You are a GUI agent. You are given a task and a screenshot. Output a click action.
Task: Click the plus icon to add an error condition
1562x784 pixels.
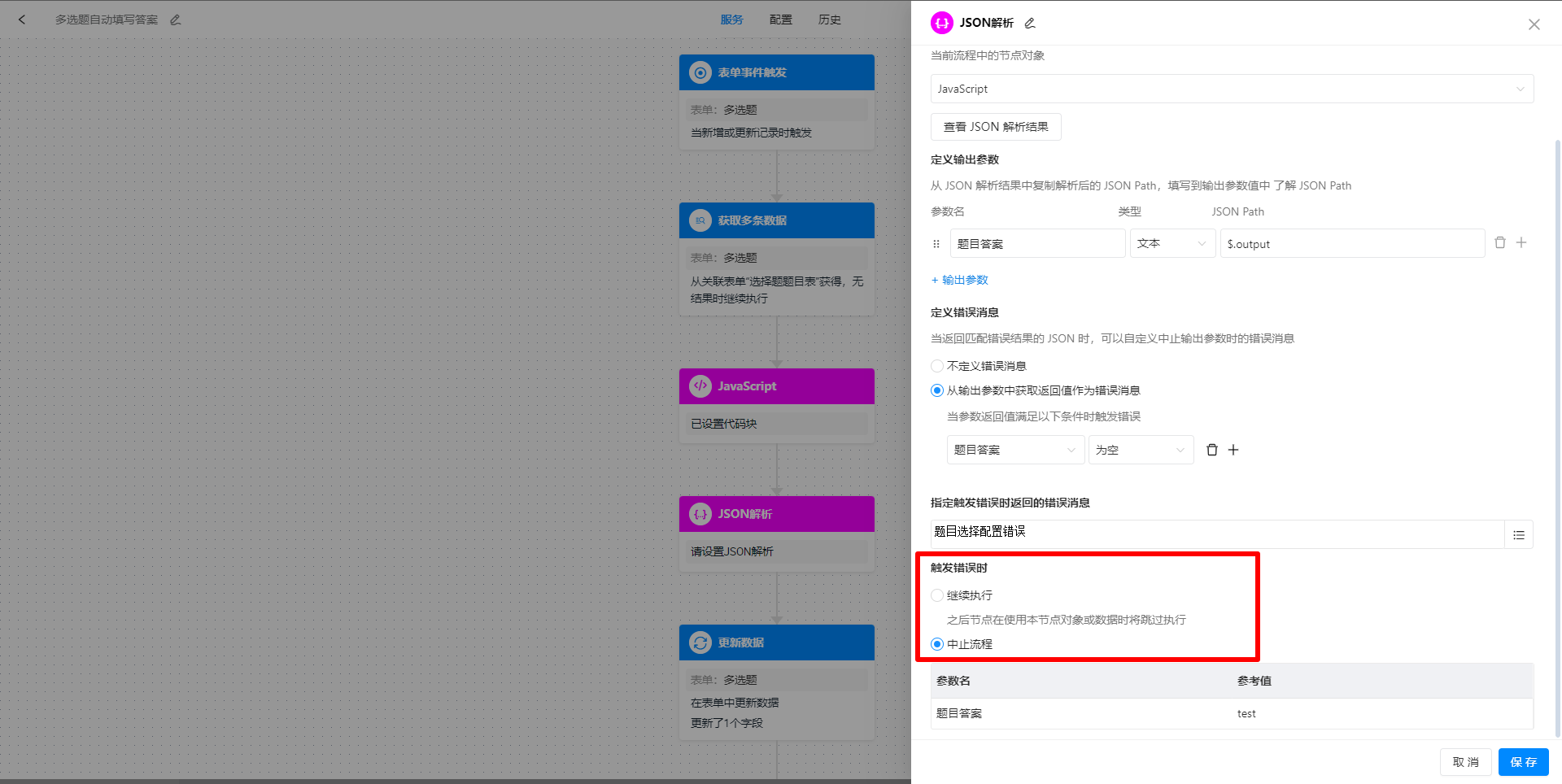click(x=1233, y=449)
